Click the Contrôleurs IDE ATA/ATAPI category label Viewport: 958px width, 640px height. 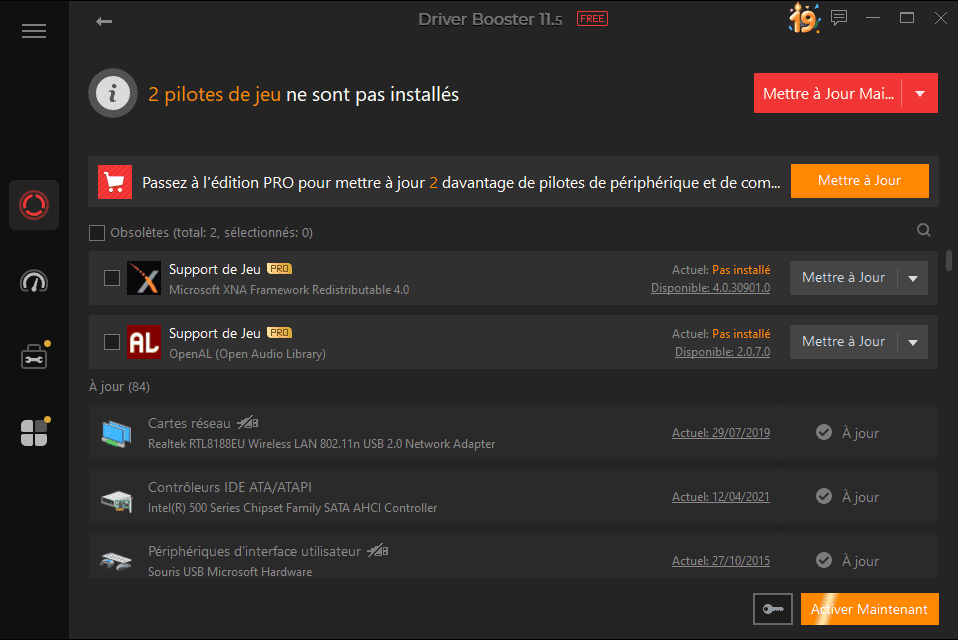click(x=230, y=487)
